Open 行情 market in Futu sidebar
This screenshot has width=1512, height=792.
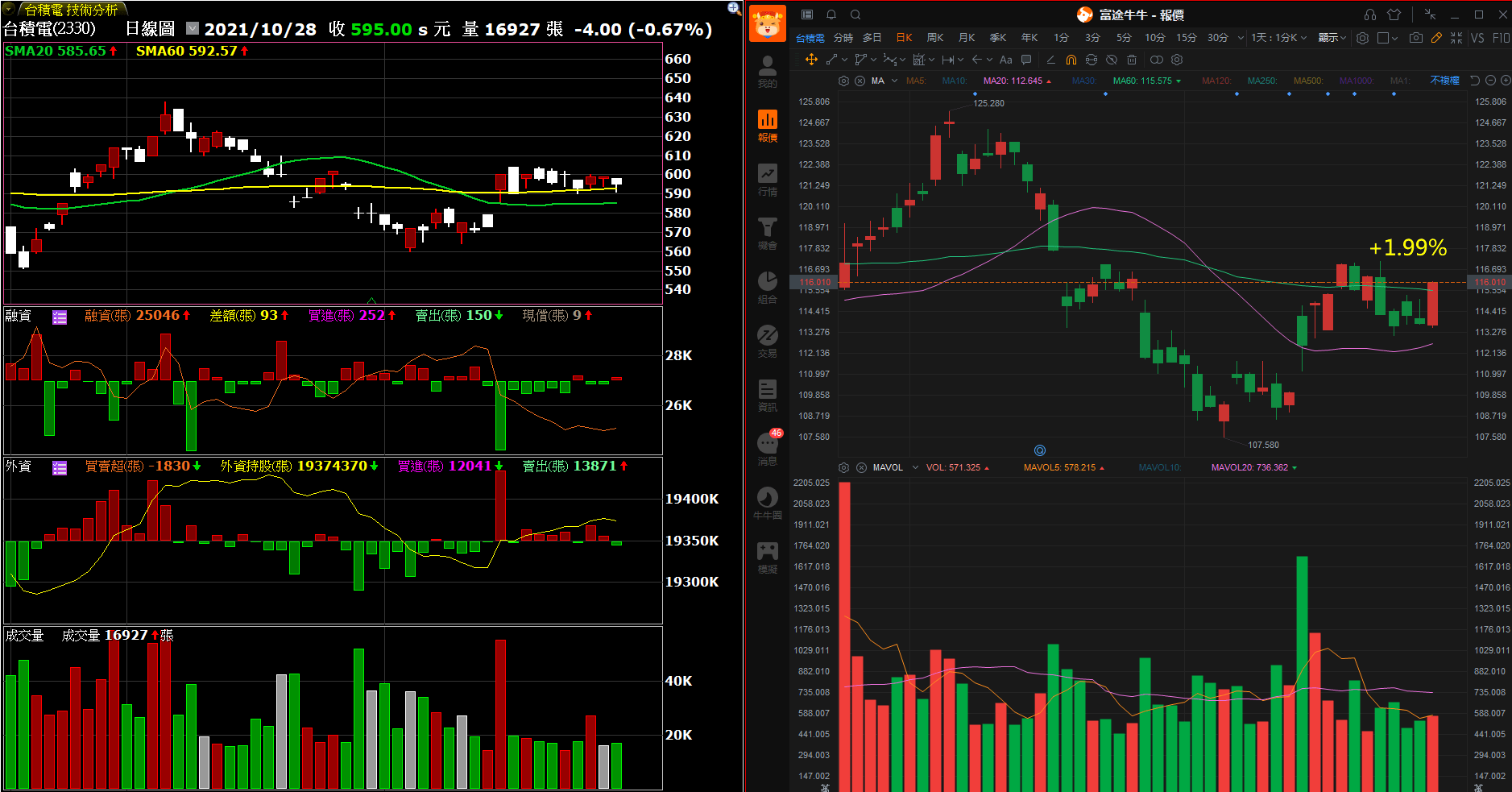768,180
